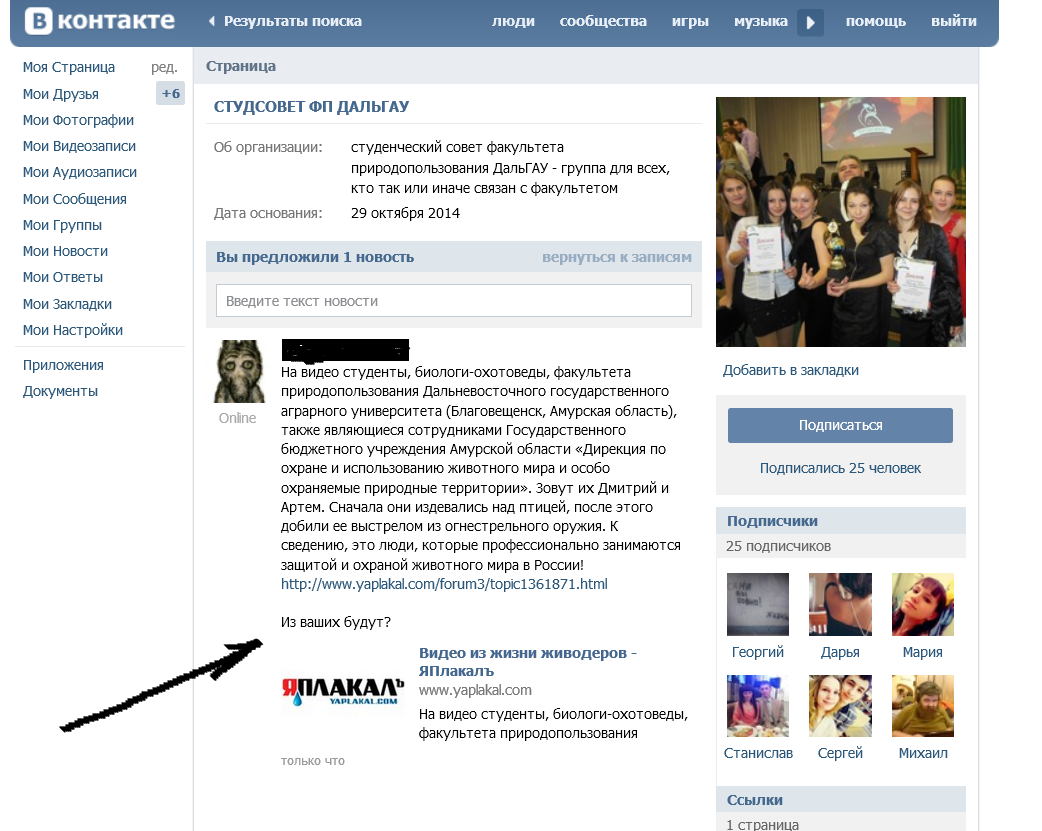Image resolution: width=1042 pixels, height=831 pixels.
Task: Click the +6 friend requests badge
Action: point(170,93)
